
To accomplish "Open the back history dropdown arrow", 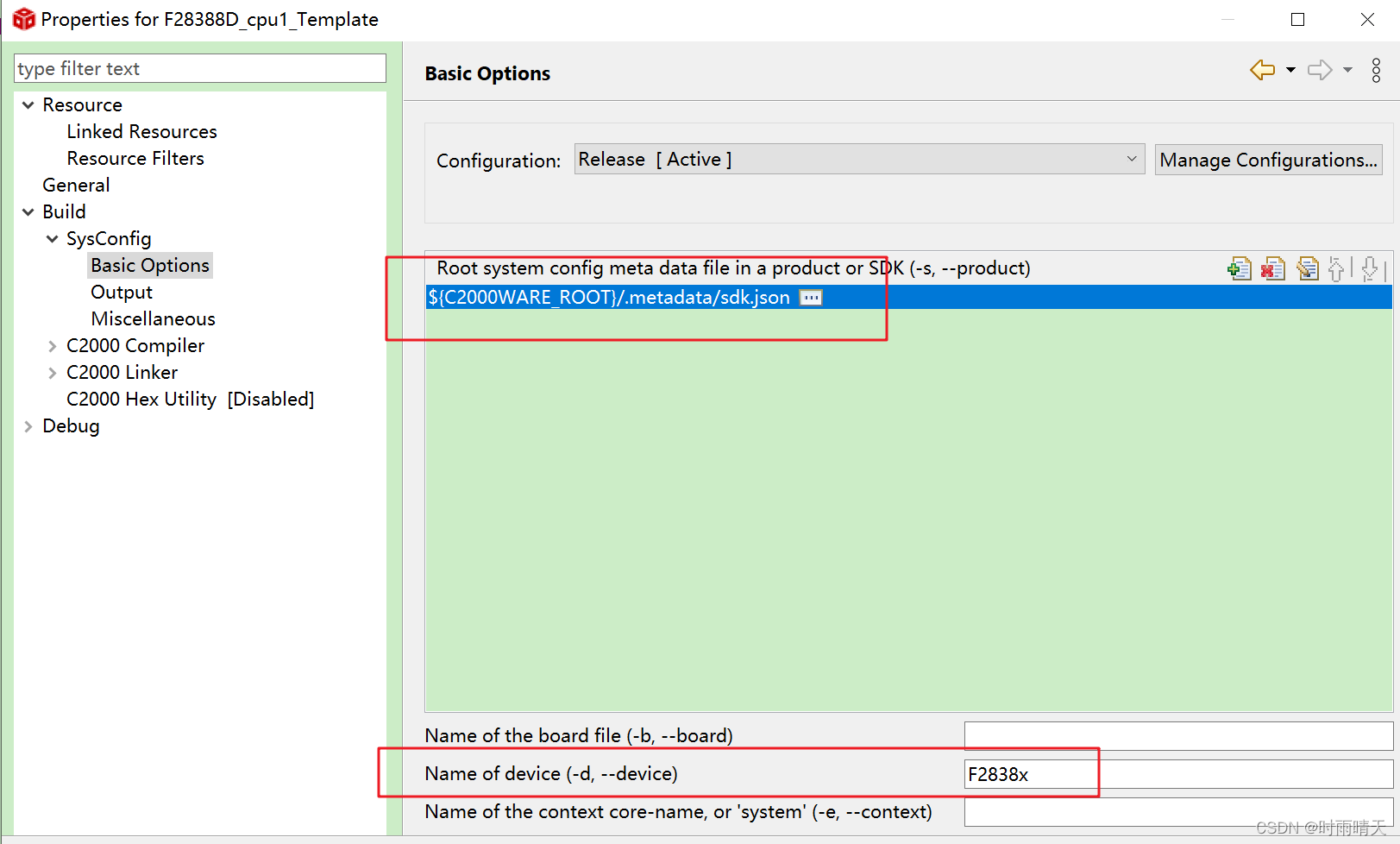I will [x=1290, y=70].
